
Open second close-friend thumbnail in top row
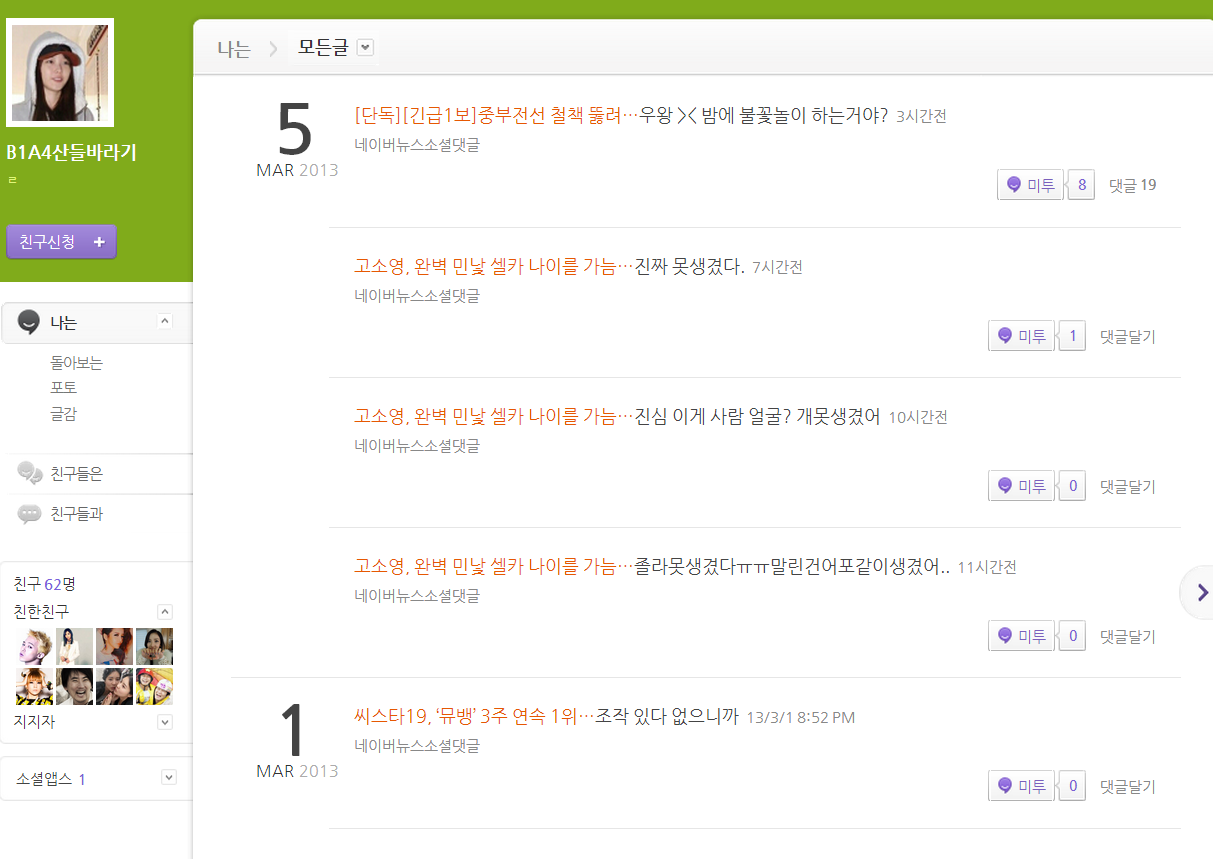(x=75, y=646)
